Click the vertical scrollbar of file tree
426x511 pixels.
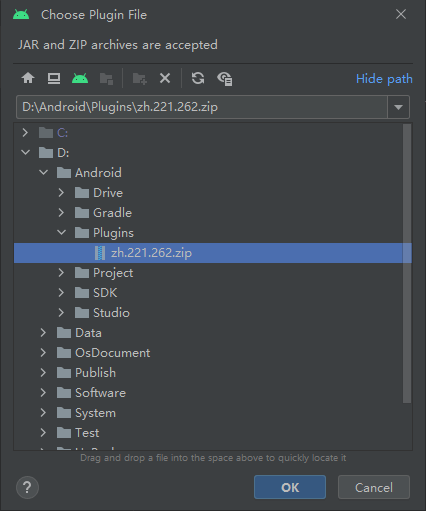pyautogui.click(x=407, y=263)
